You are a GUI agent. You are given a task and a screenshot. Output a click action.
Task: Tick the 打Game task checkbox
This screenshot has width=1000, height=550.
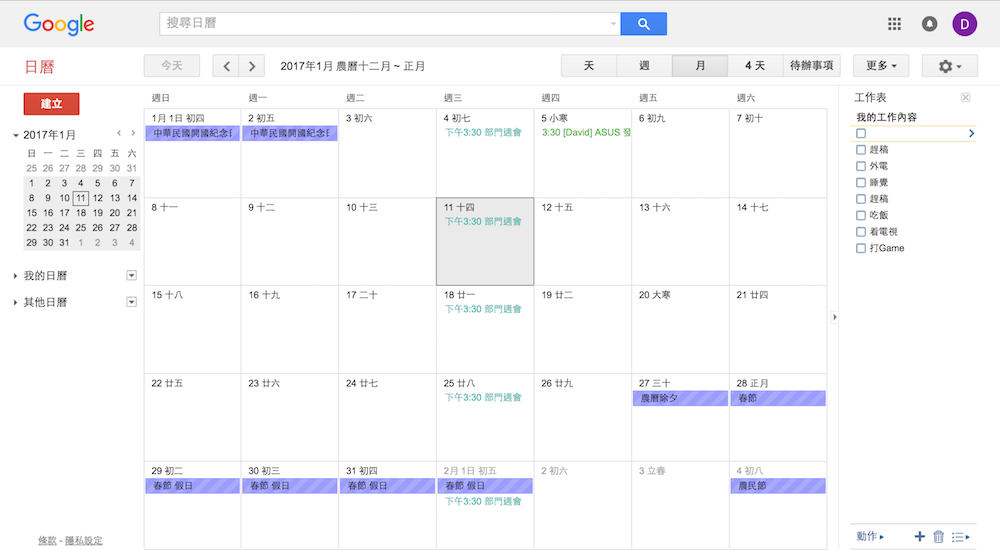click(860, 248)
